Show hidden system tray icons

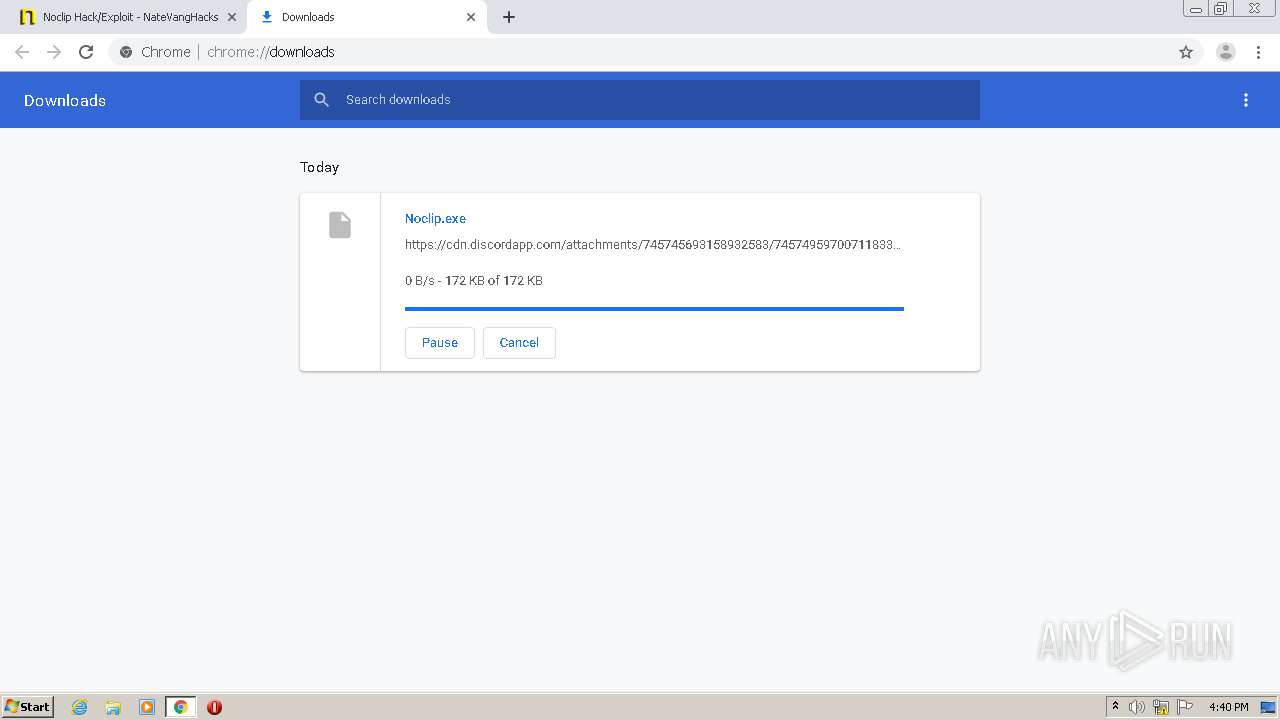(x=1115, y=707)
